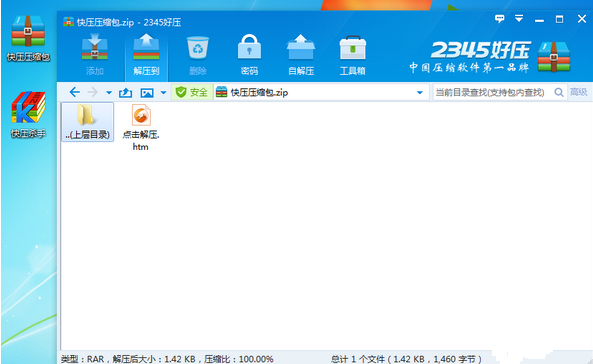The width and height of the screenshot is (593, 364).
Task: Minimize the 2345好压 window
Action: (x=539, y=20)
